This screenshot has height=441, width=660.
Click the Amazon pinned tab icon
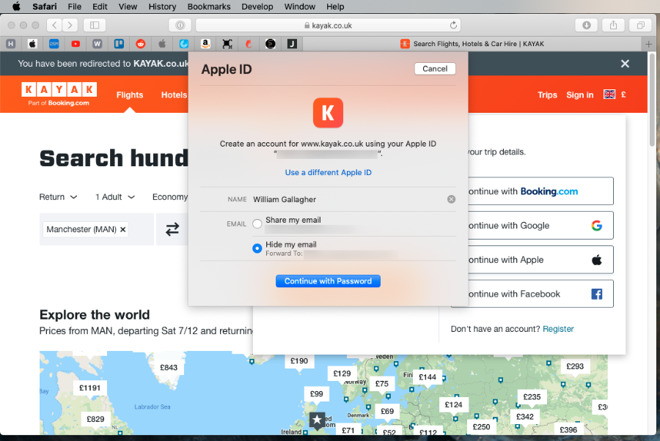205,44
